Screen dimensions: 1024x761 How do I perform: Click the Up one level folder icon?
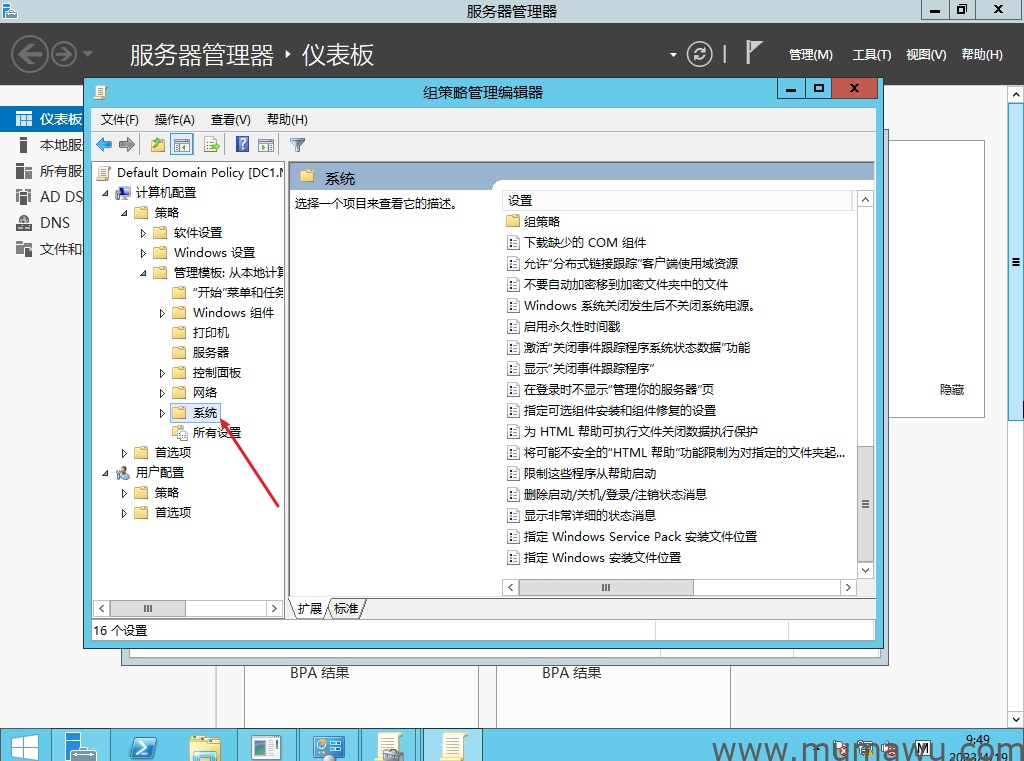[x=158, y=145]
